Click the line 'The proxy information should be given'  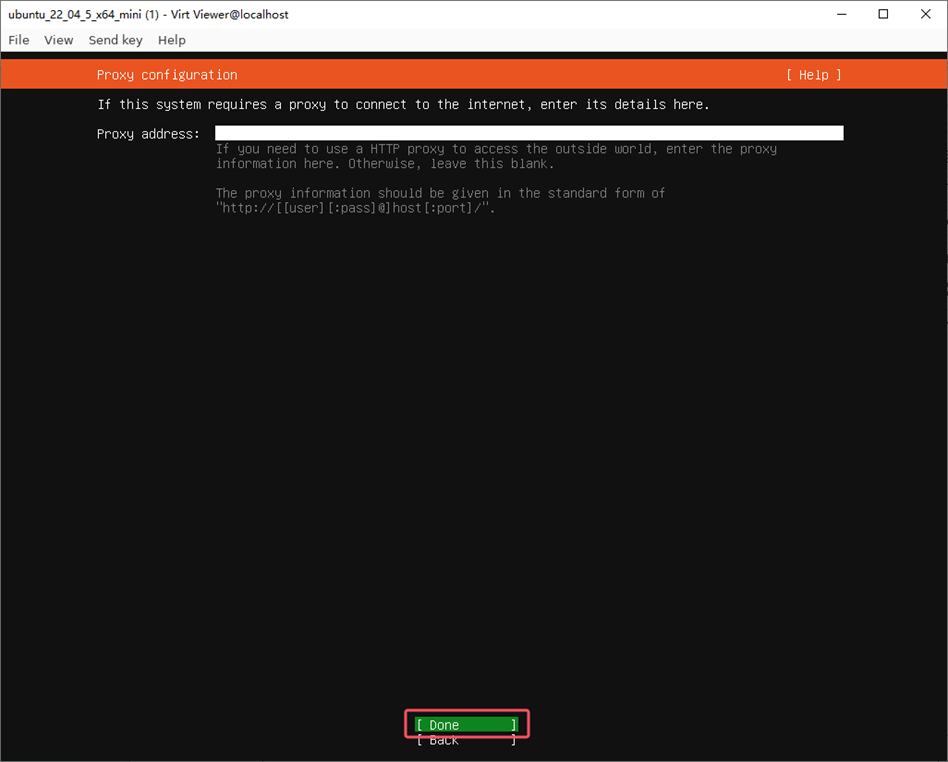pos(352,194)
